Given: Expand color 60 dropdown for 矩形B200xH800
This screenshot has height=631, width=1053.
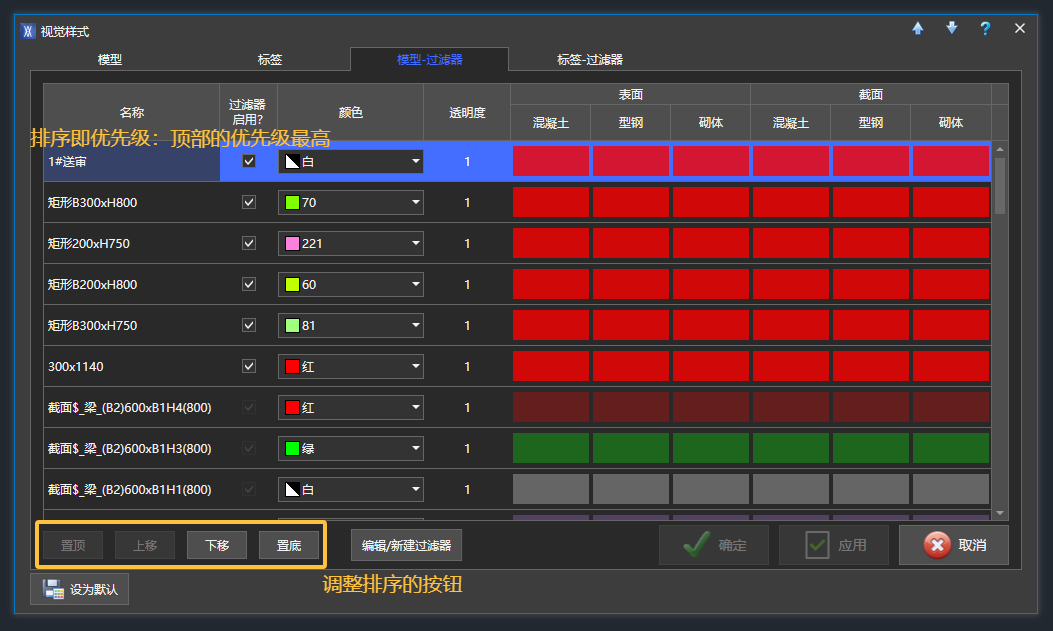Looking at the screenshot, I should pos(351,284).
